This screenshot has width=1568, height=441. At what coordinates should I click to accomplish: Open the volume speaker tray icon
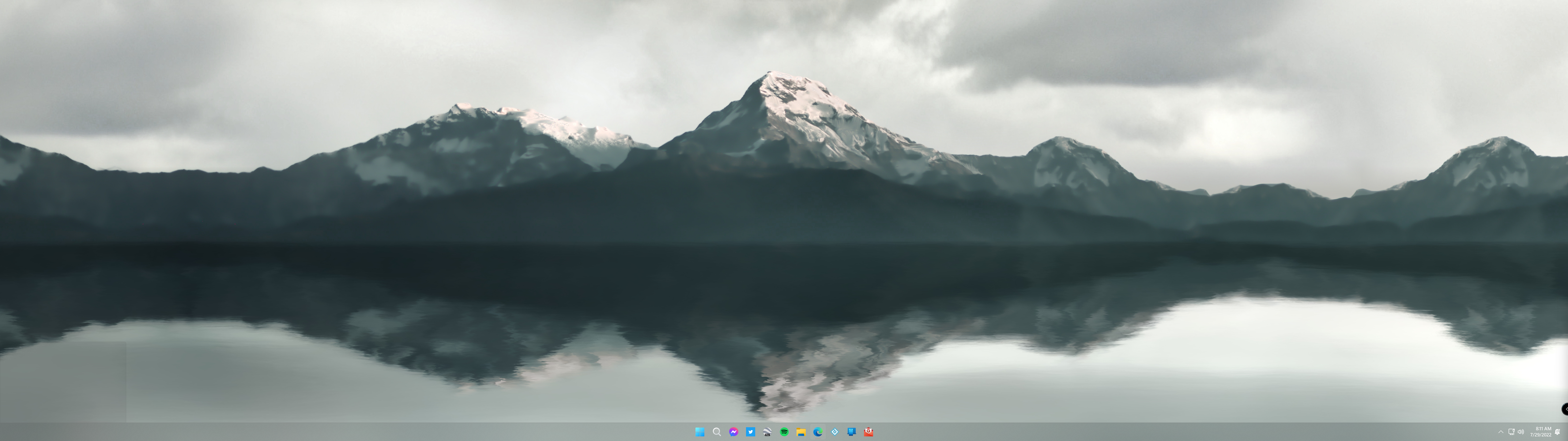(x=1521, y=432)
